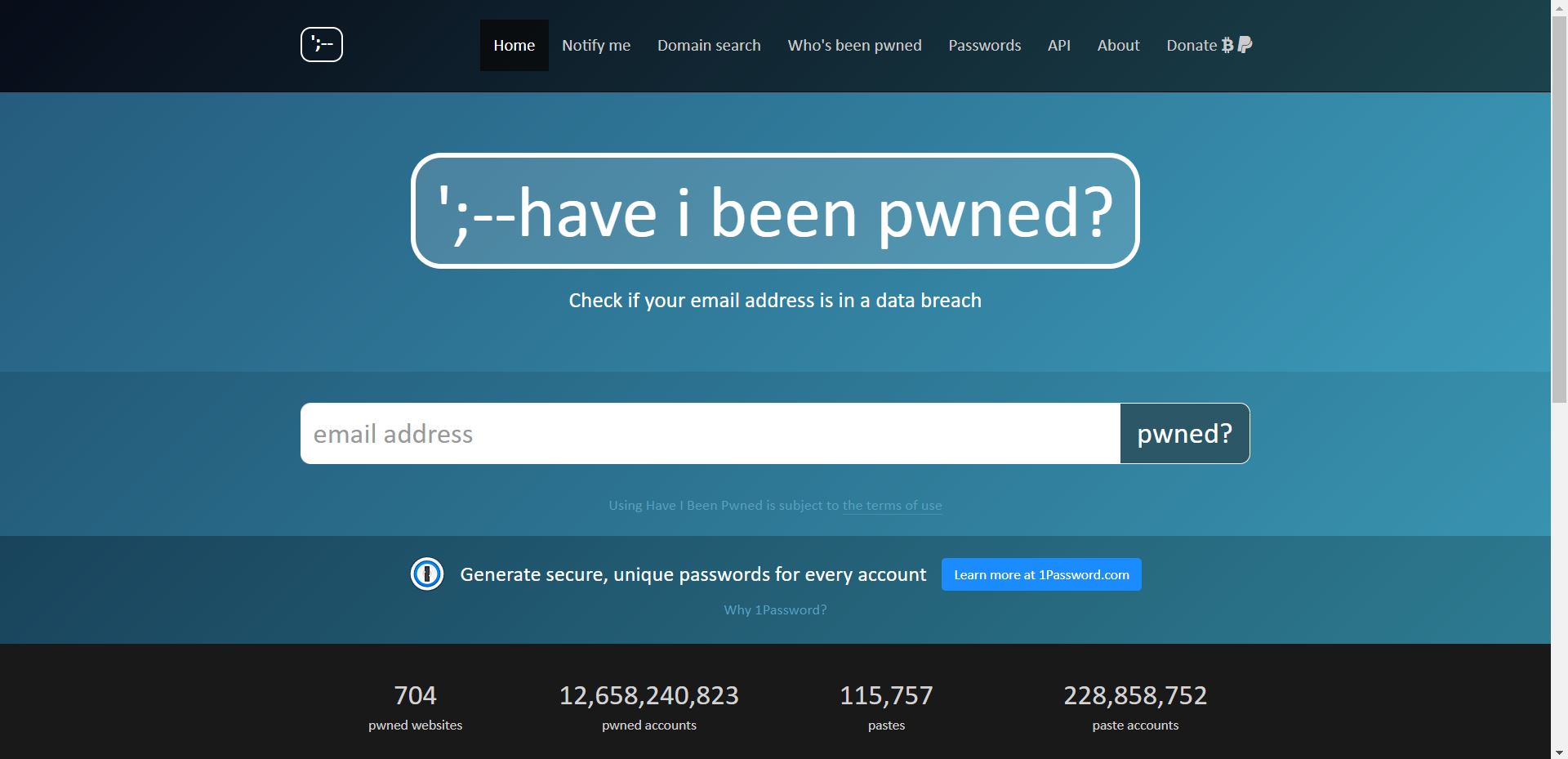Image resolution: width=1568 pixels, height=759 pixels.
Task: Open Who's been pwned page
Action: pos(854,46)
